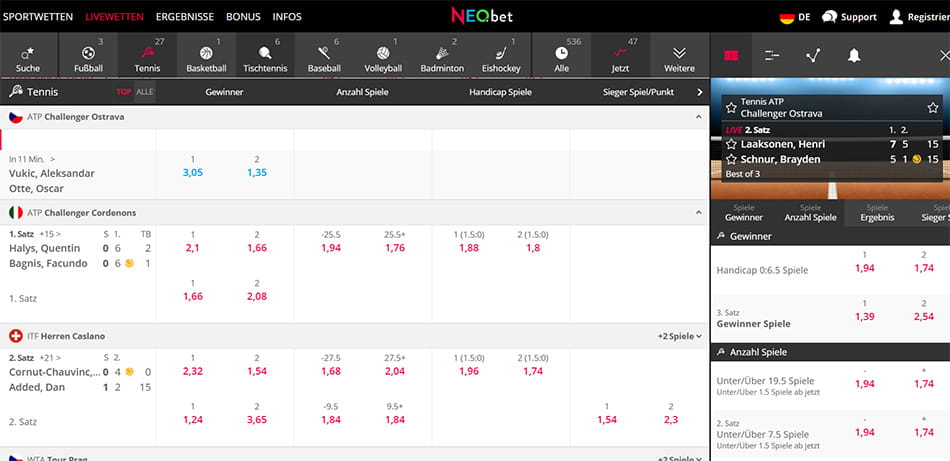Collapse the Gewinner market section header
Image resolution: width=950 pixels, height=461 pixels.
pos(830,236)
